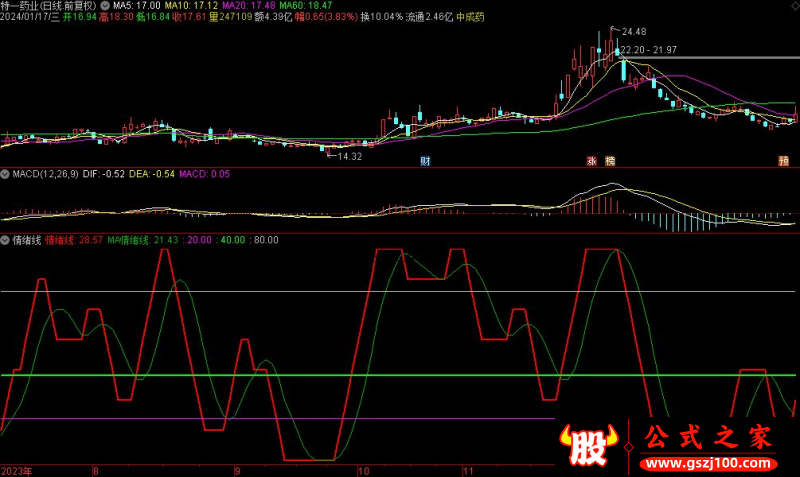Select the MA情绪线 legend label
The image size is (800, 477).
click(128, 240)
